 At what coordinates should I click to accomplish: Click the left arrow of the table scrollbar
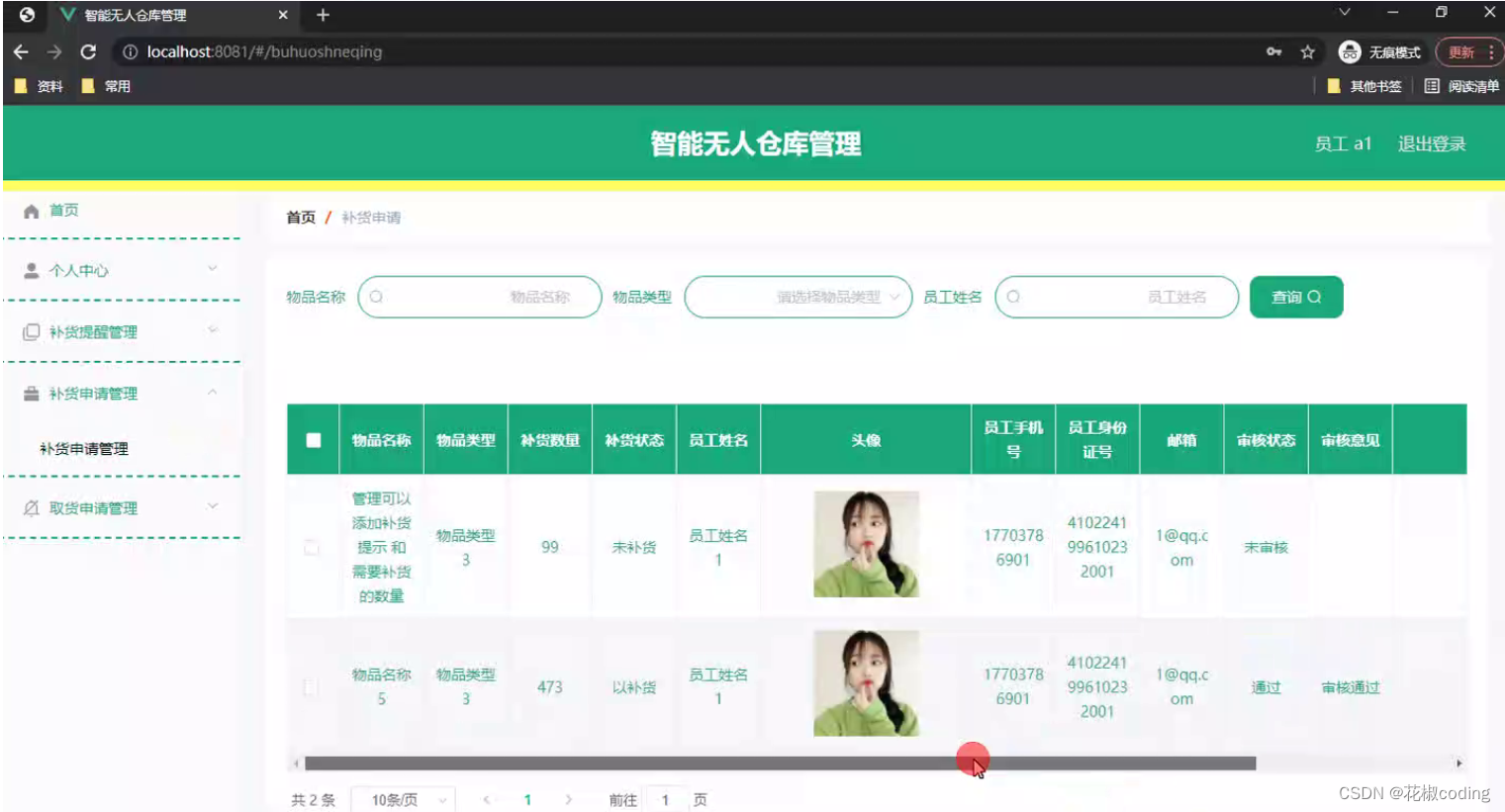pyautogui.click(x=295, y=764)
